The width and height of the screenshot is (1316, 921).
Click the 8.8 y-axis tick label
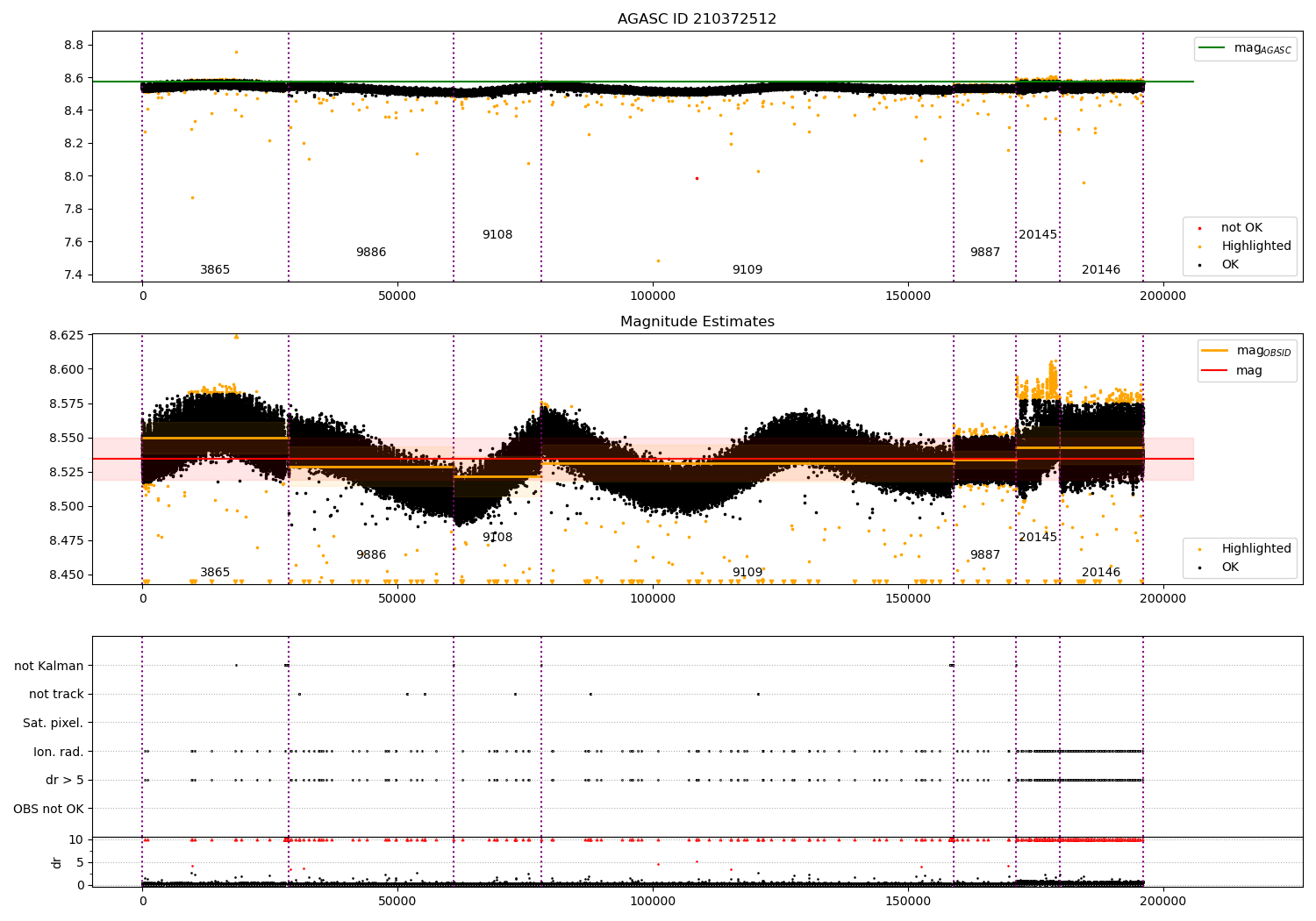(75, 45)
